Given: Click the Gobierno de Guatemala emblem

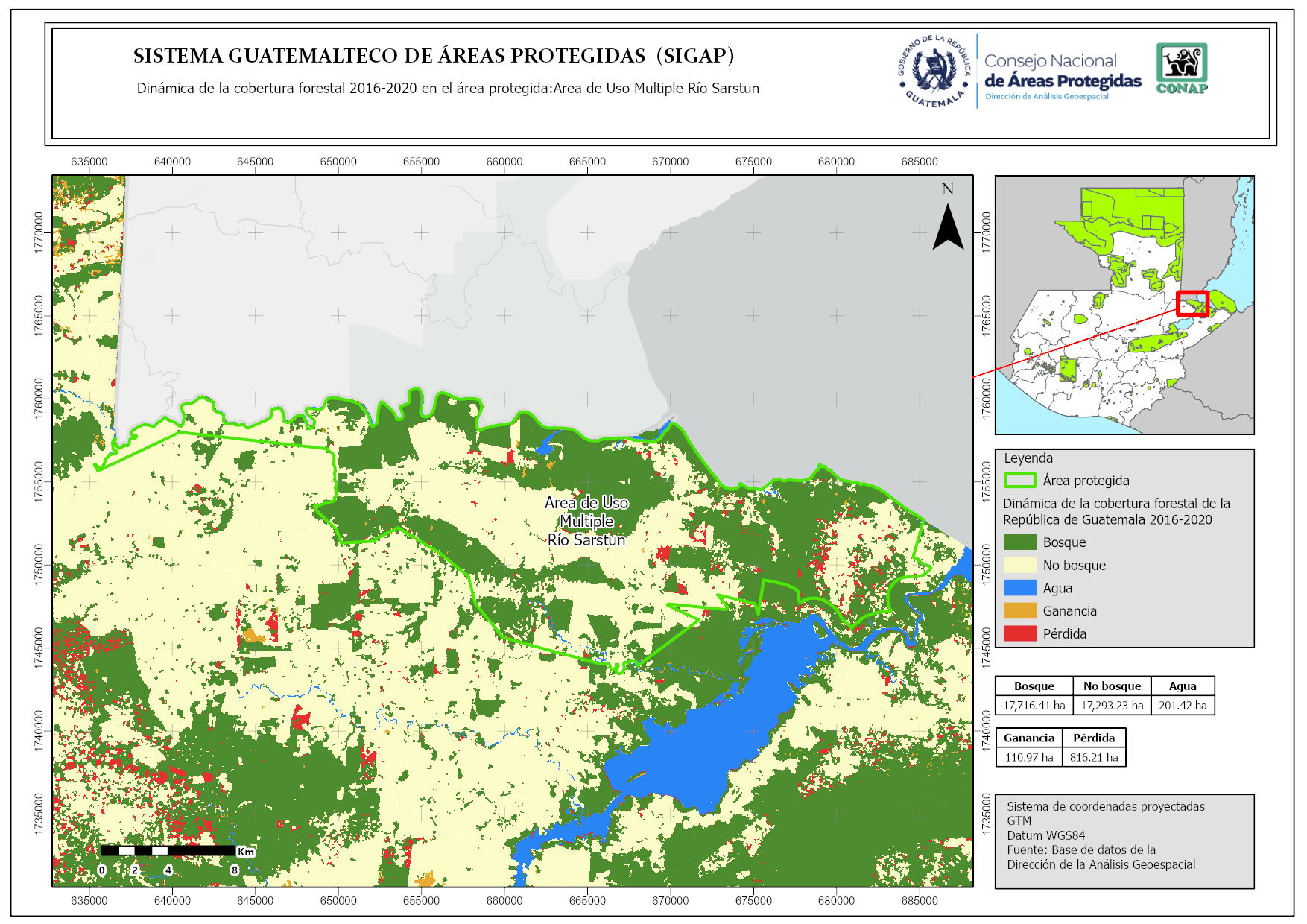Looking at the screenshot, I should pyautogui.click(x=934, y=72).
